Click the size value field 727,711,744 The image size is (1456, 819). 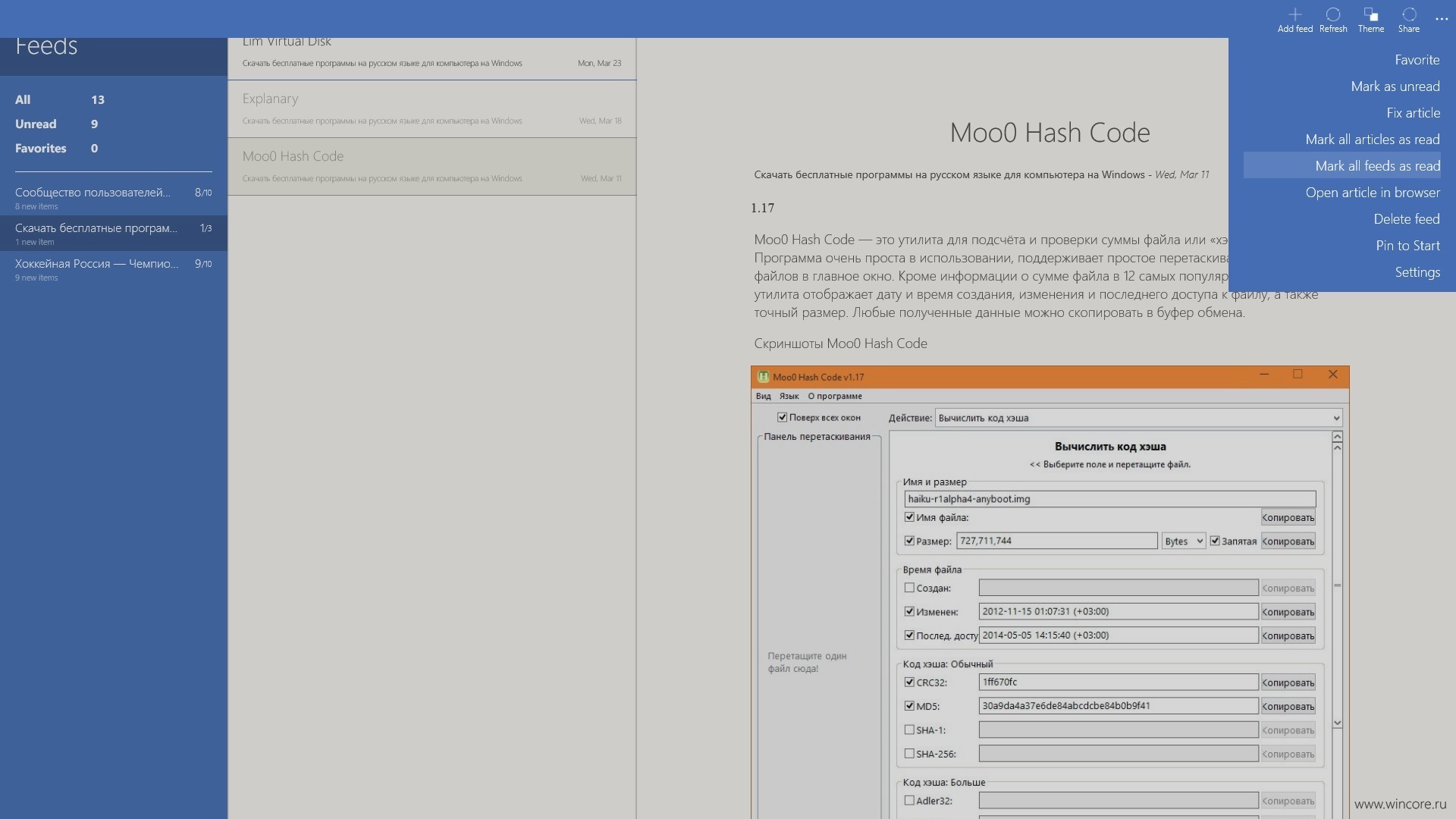tap(1056, 541)
